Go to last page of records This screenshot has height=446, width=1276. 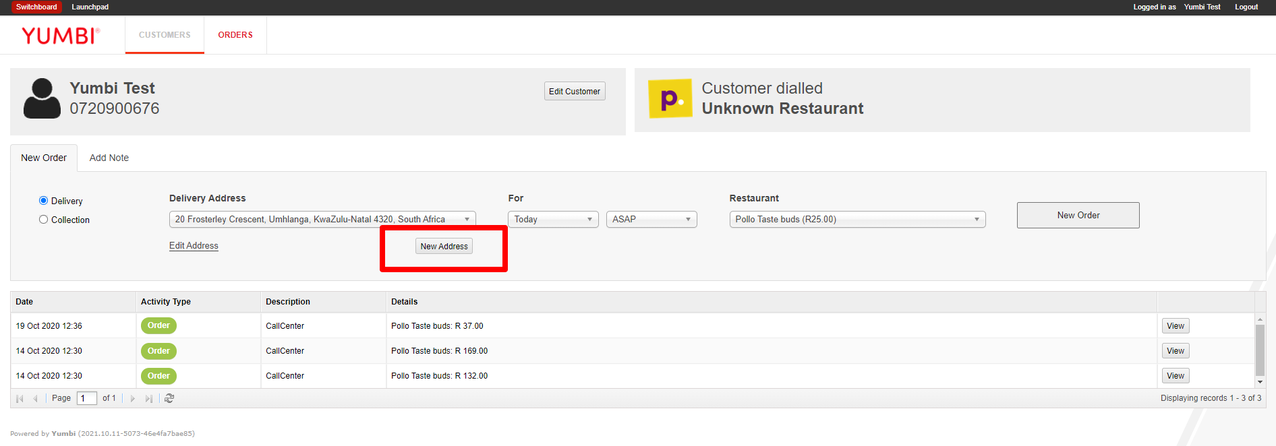tap(149, 398)
